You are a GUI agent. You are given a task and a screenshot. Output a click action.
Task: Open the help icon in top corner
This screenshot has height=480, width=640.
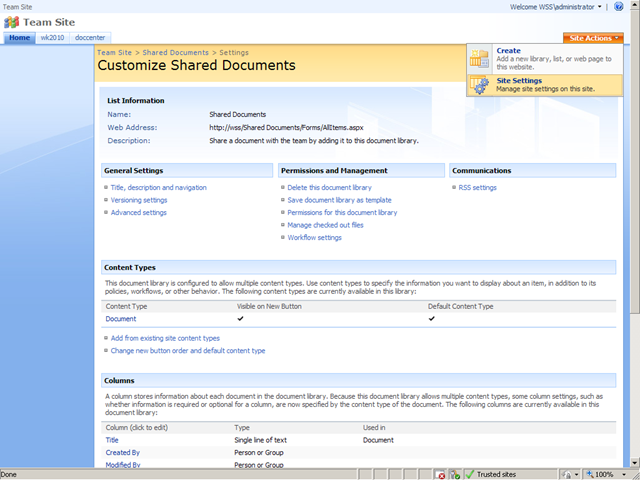tap(619, 7)
